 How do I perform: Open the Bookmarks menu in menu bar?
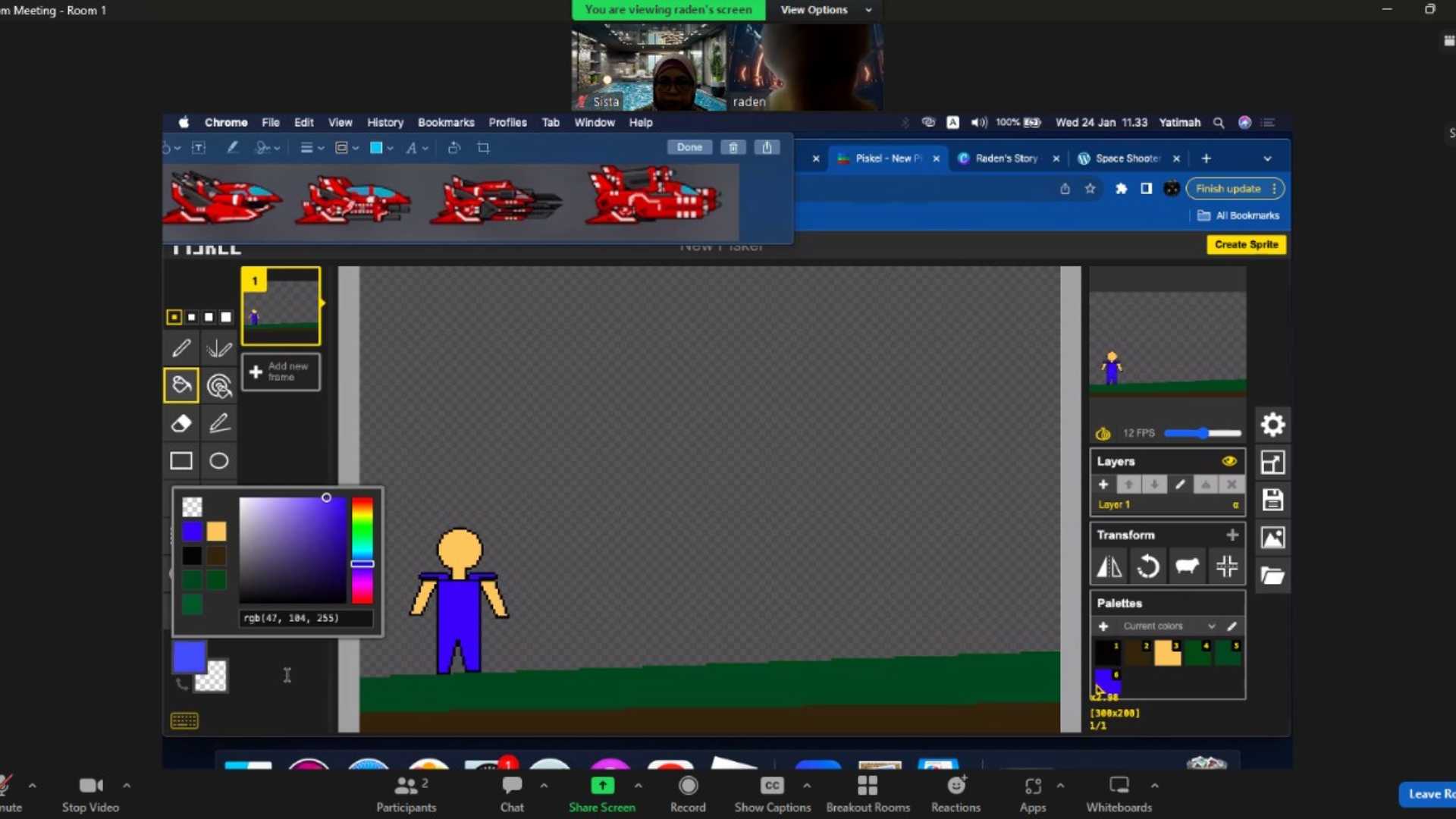[446, 122]
